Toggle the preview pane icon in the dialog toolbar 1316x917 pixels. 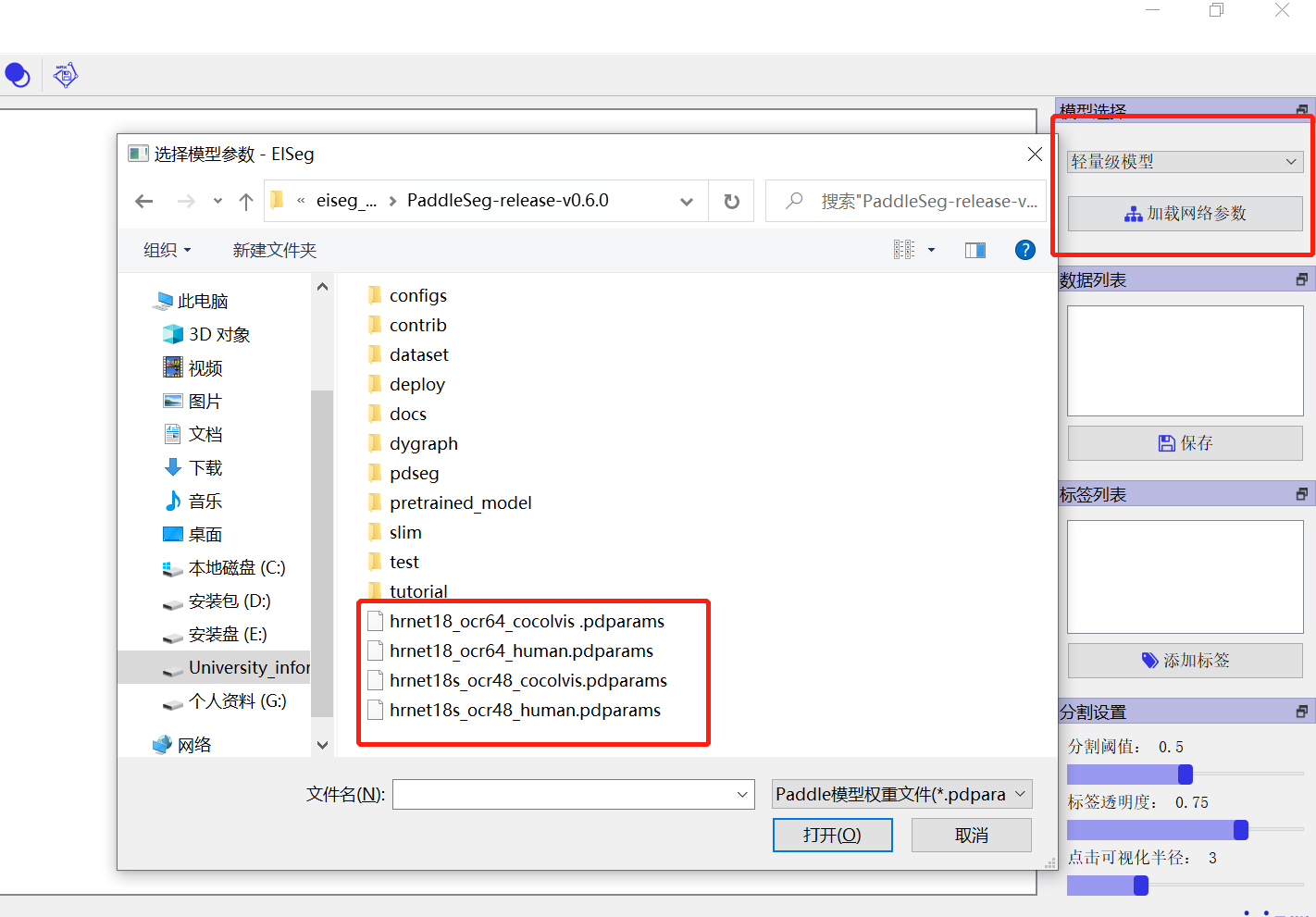point(975,249)
